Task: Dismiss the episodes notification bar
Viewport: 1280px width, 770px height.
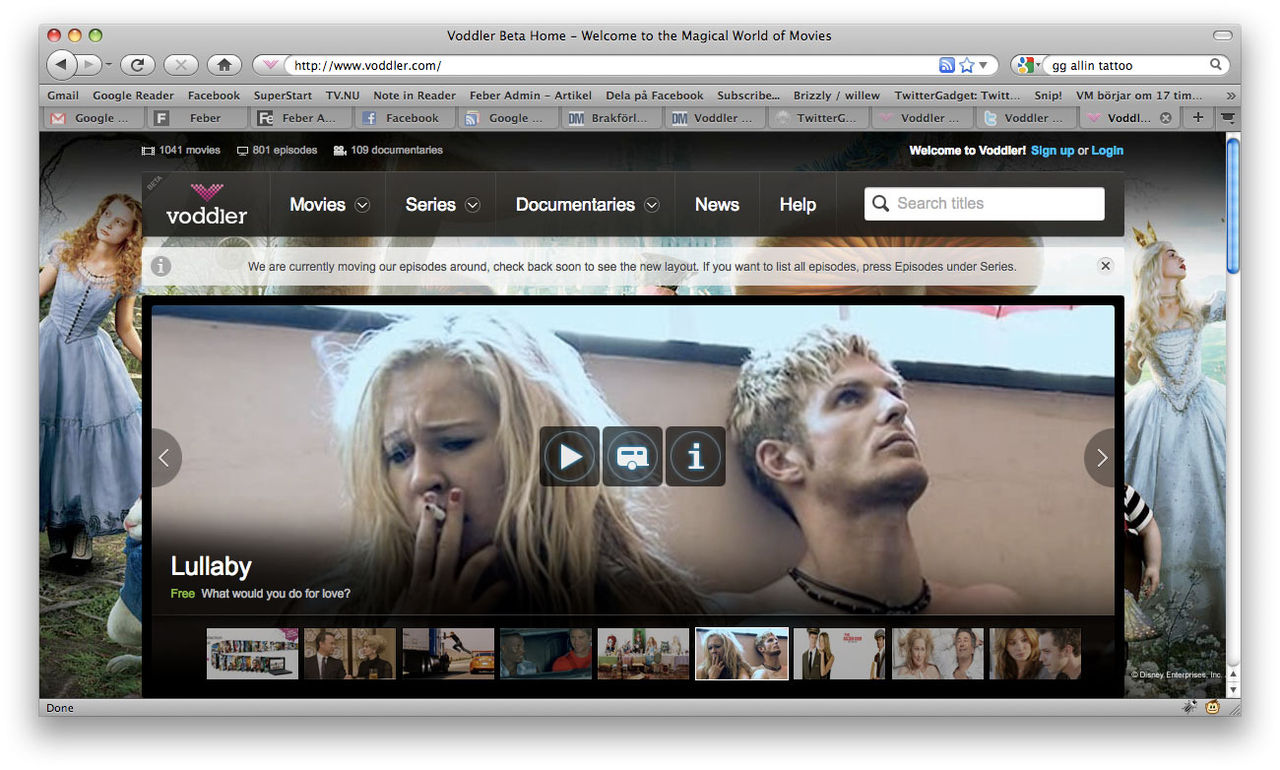Action: pyautogui.click(x=1105, y=266)
